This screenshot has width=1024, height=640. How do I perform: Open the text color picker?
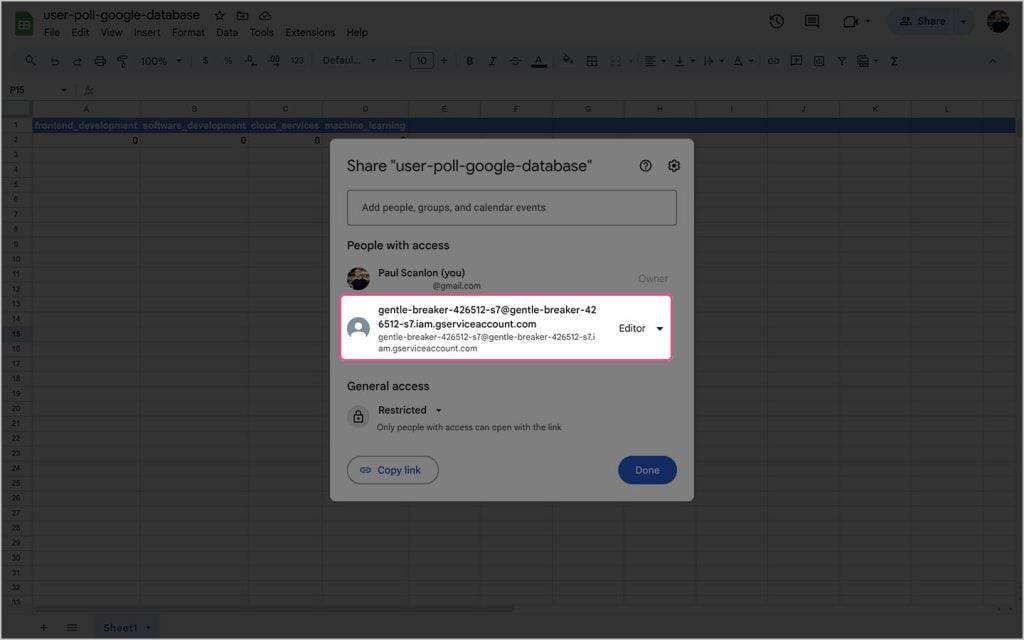(x=539, y=61)
